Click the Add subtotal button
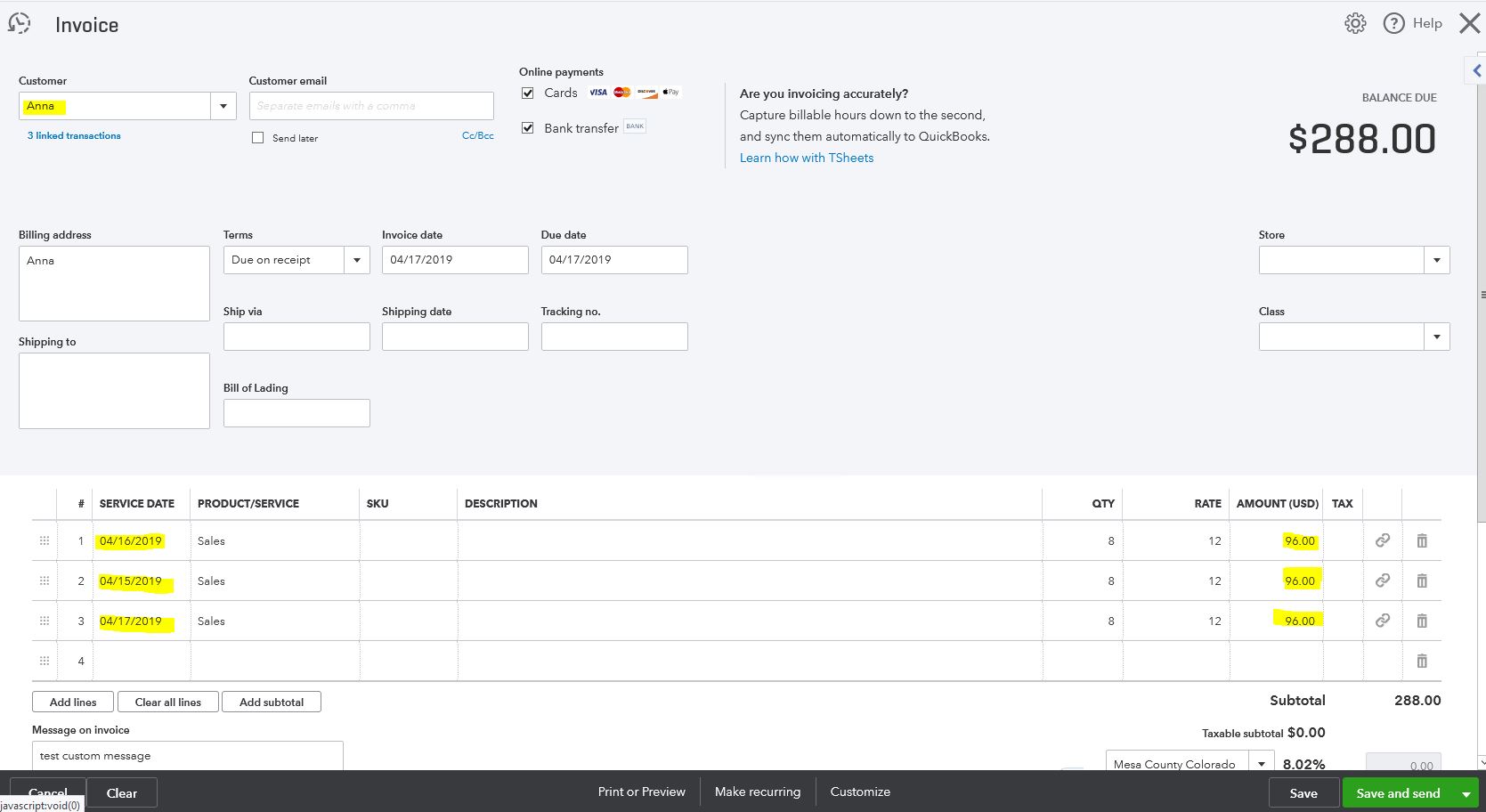The width and height of the screenshot is (1486, 812). pos(272,702)
